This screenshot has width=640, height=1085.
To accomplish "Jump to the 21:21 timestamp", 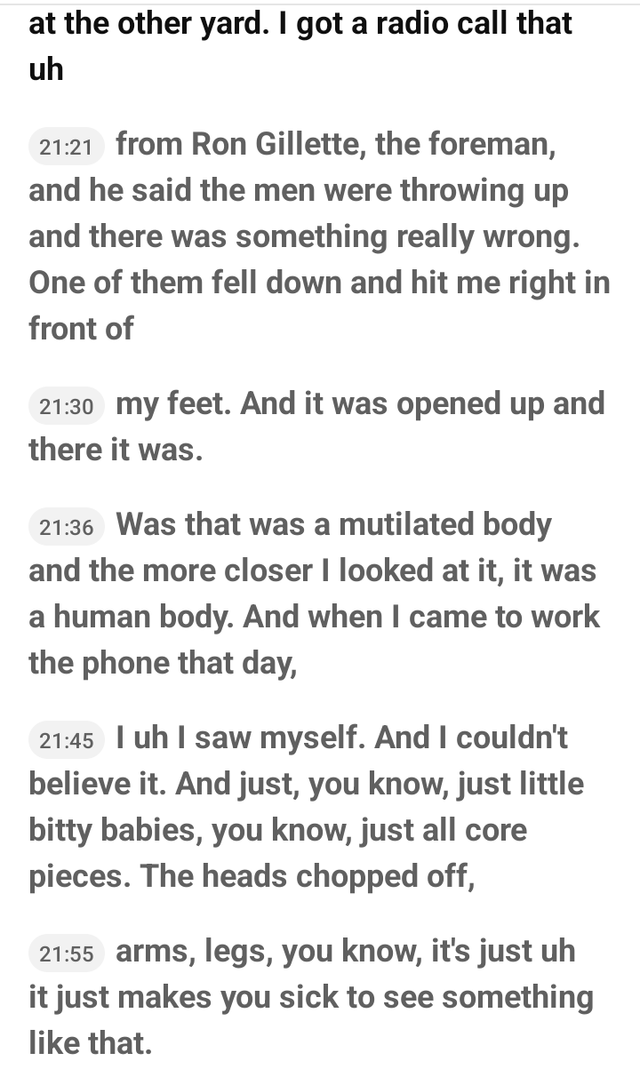I will (x=66, y=148).
